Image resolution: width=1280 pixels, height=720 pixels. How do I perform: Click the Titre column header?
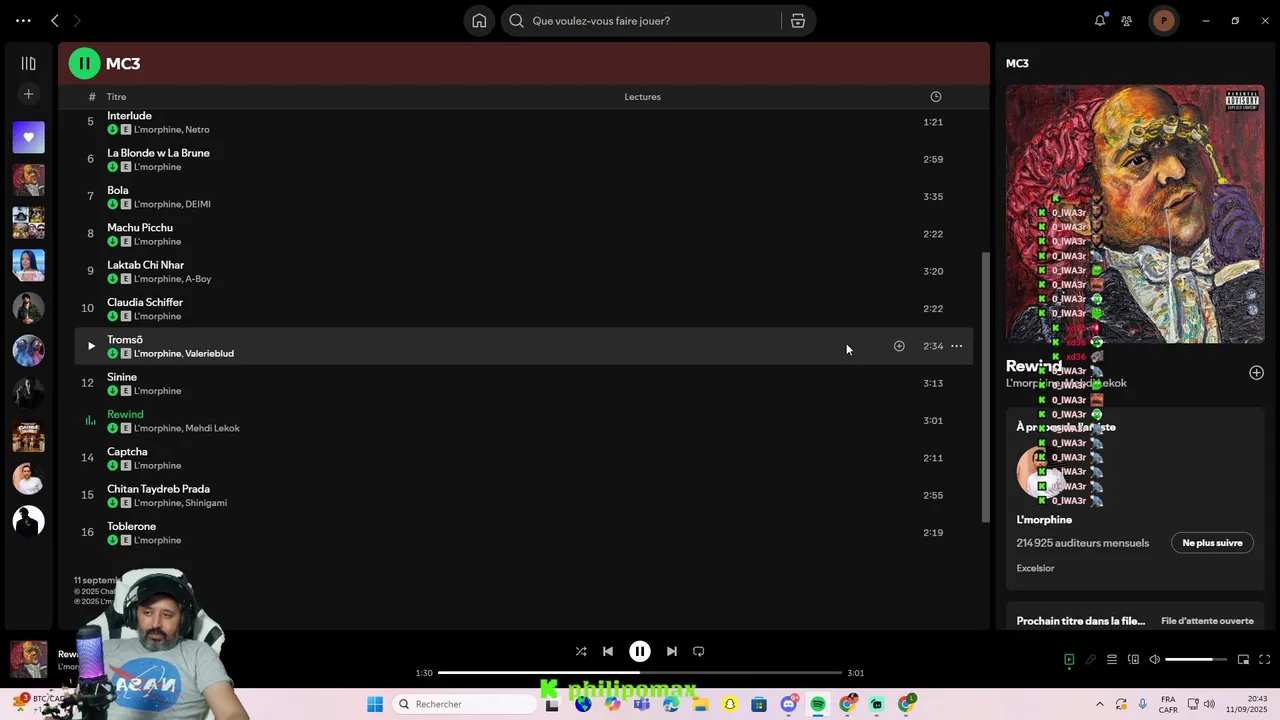click(x=117, y=97)
